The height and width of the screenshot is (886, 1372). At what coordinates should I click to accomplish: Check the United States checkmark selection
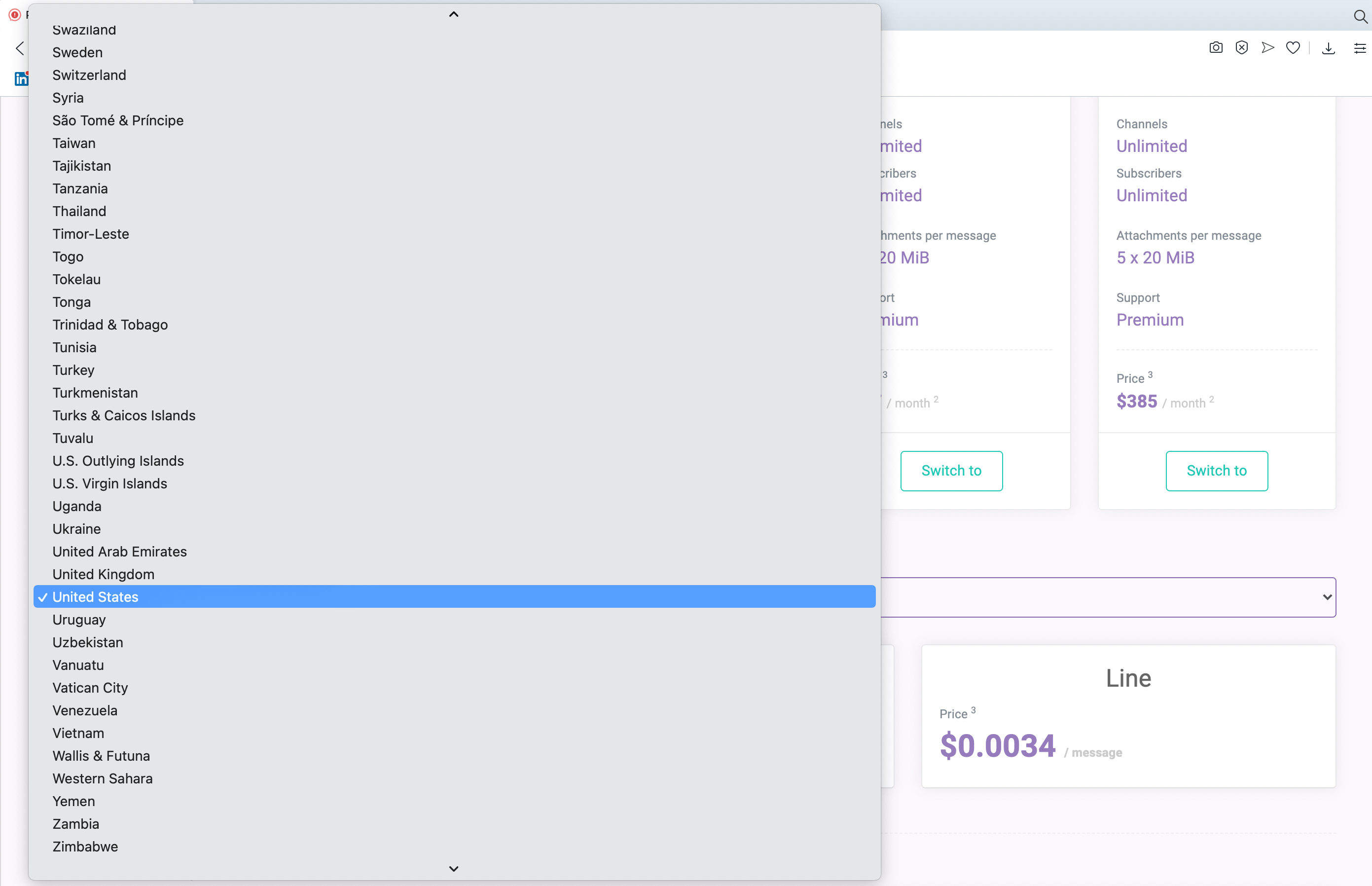coord(42,596)
